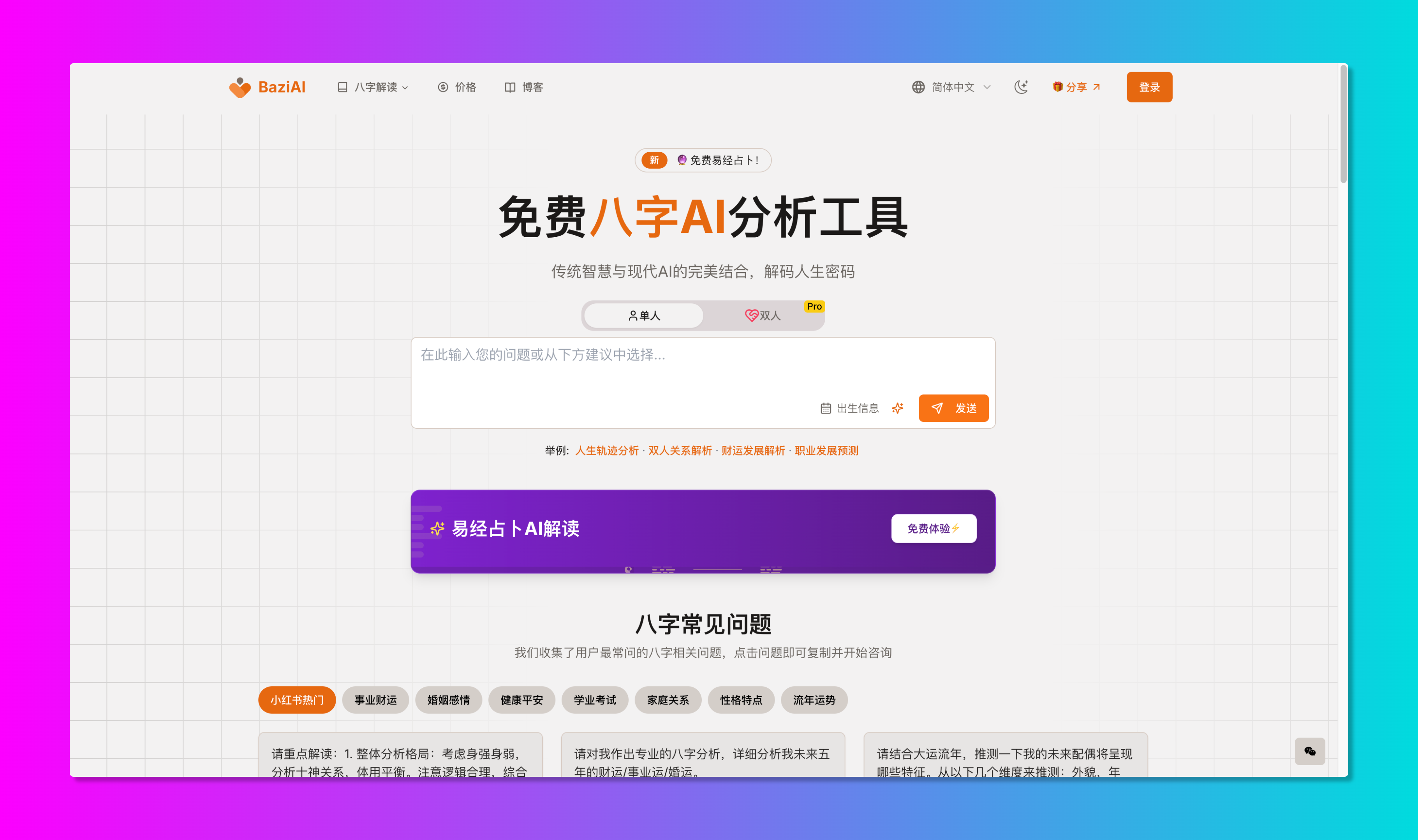Select the 单人 single person tab
1418x840 pixels.
(x=644, y=315)
